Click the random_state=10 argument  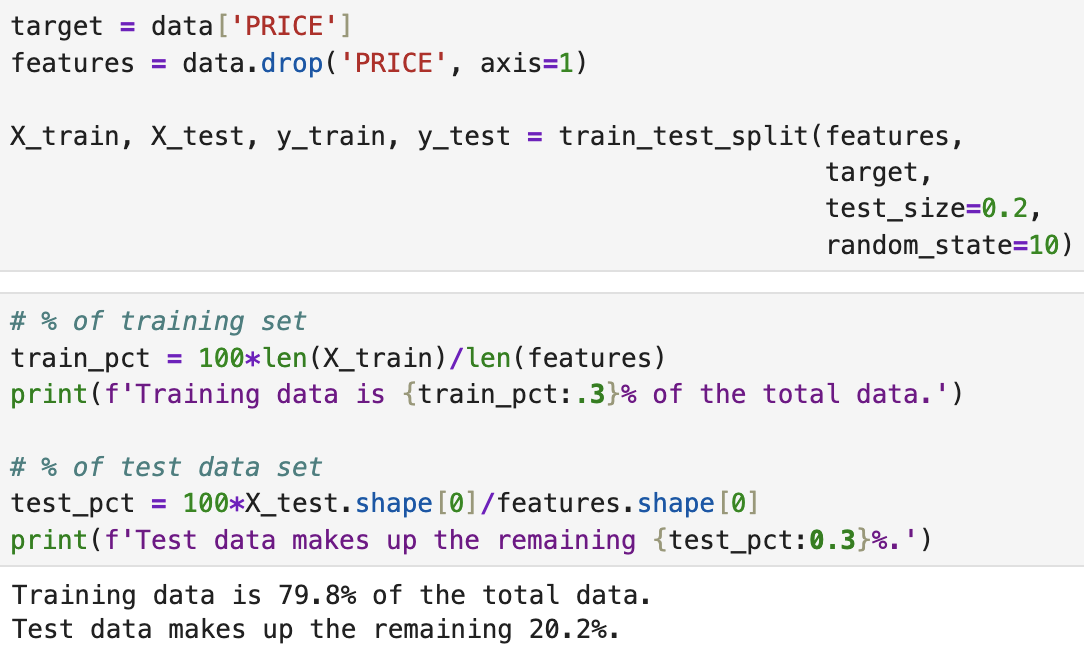pos(947,245)
